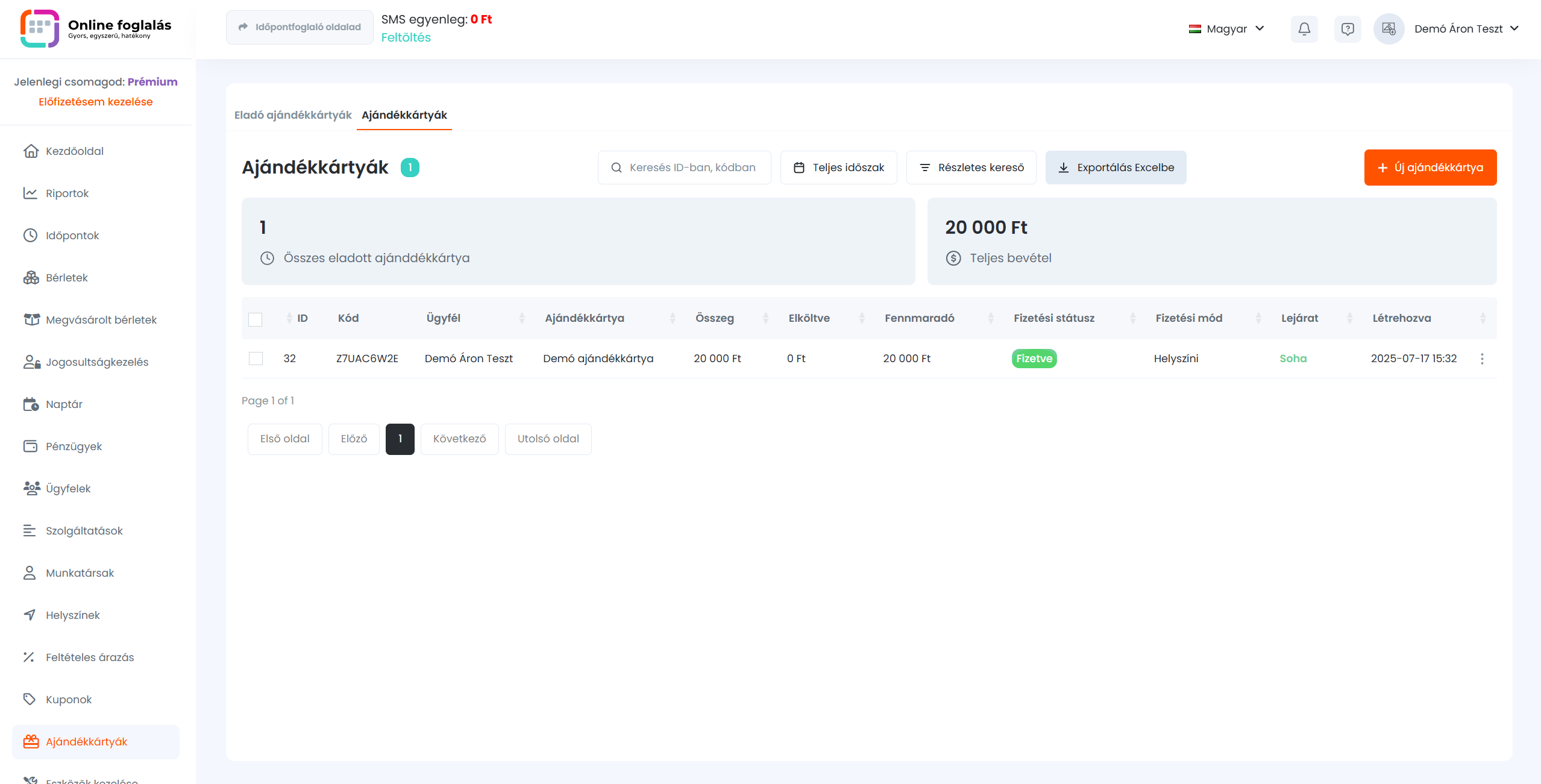Select the Ajándékkártyák tab
1541x784 pixels.
[404, 115]
